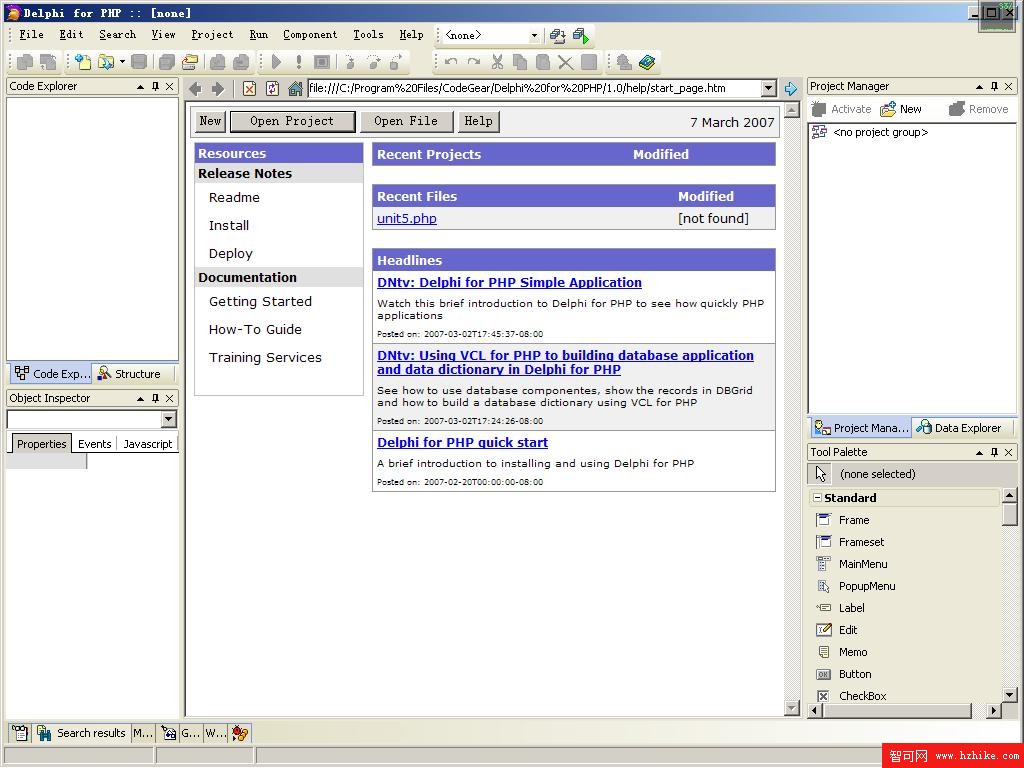
Task: Click the ladybug debug icon in the bottom tab bar
Action: [240, 733]
